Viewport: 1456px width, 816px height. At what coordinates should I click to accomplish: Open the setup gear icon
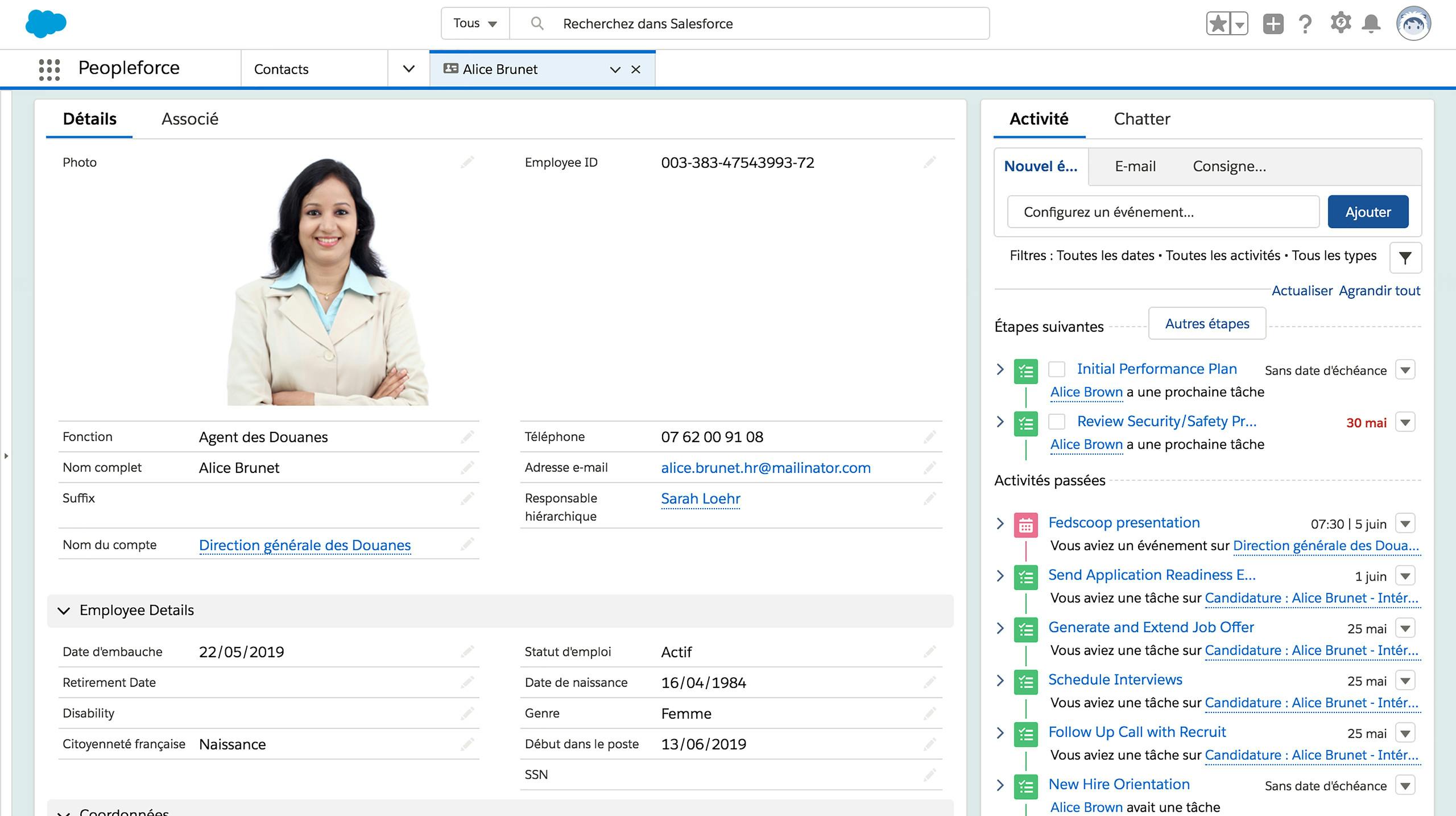pos(1341,23)
